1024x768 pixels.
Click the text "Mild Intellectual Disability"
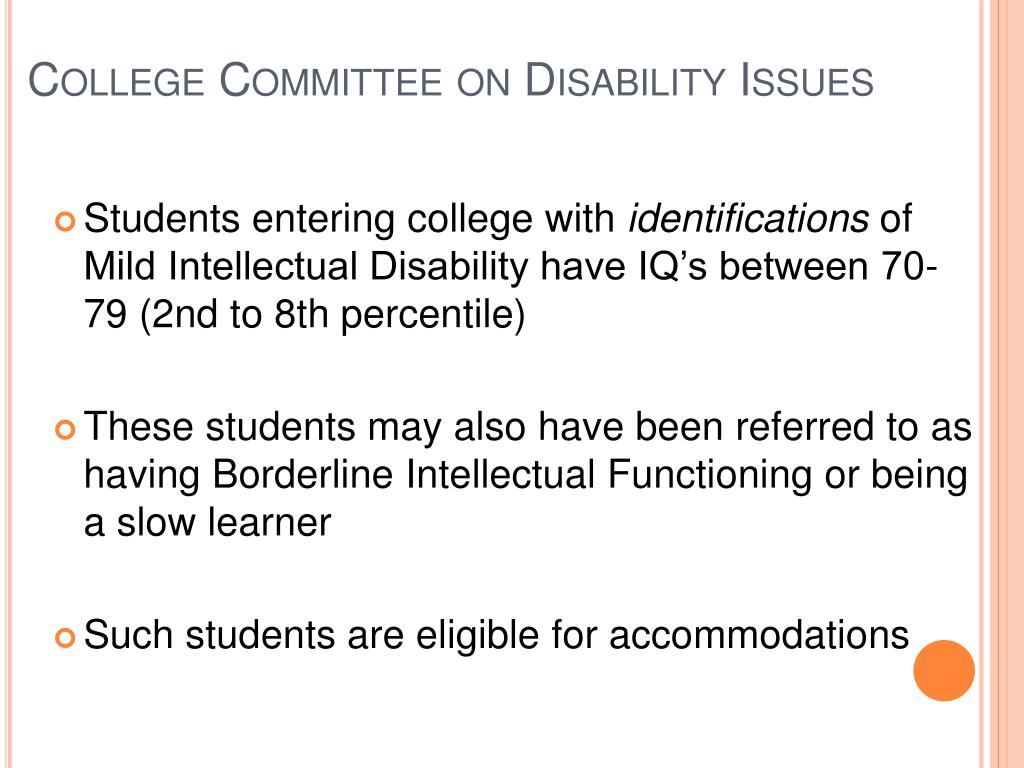click(306, 267)
